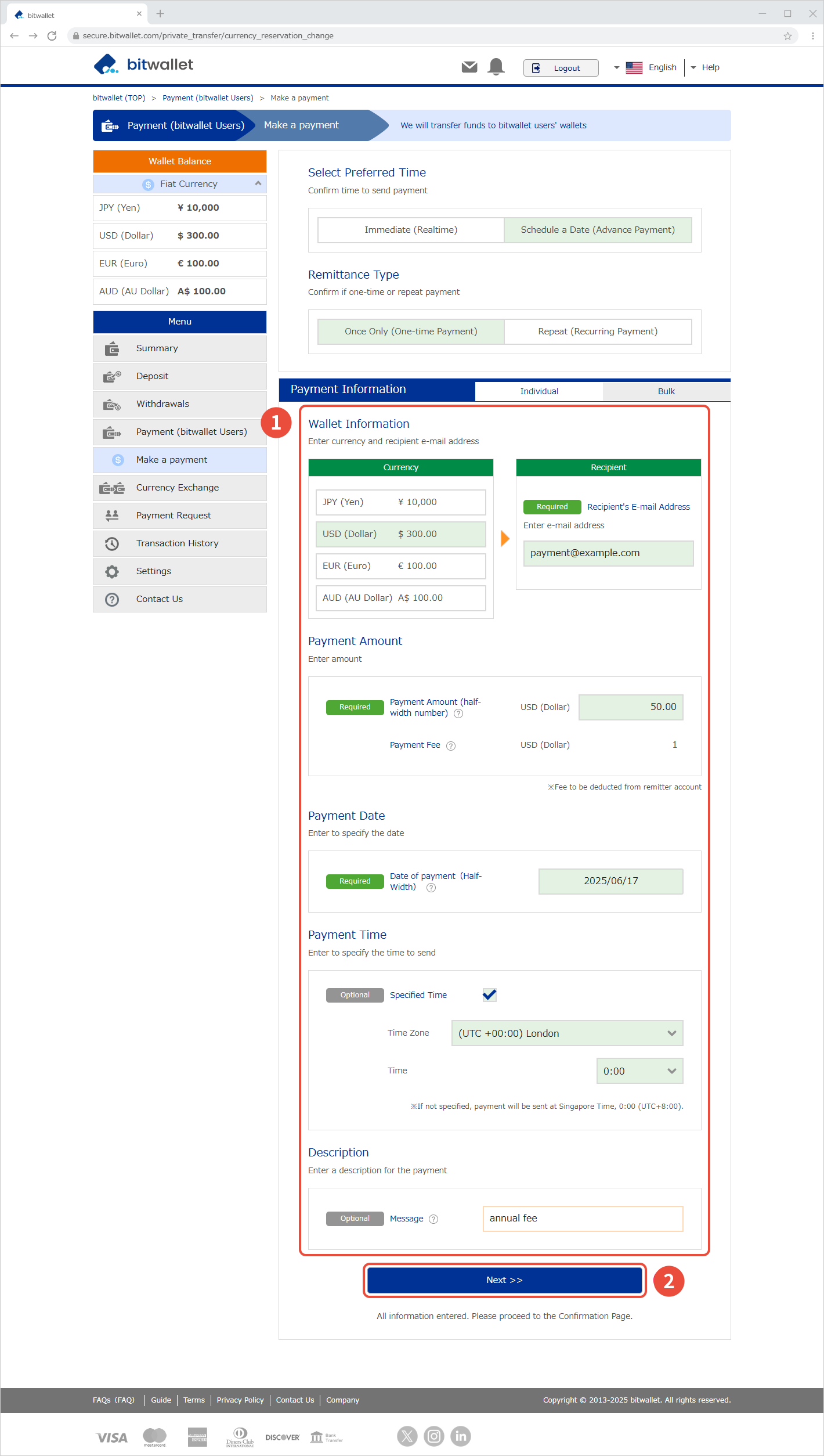Open the Guide footer link
The image size is (824, 1456).
[x=161, y=1400]
